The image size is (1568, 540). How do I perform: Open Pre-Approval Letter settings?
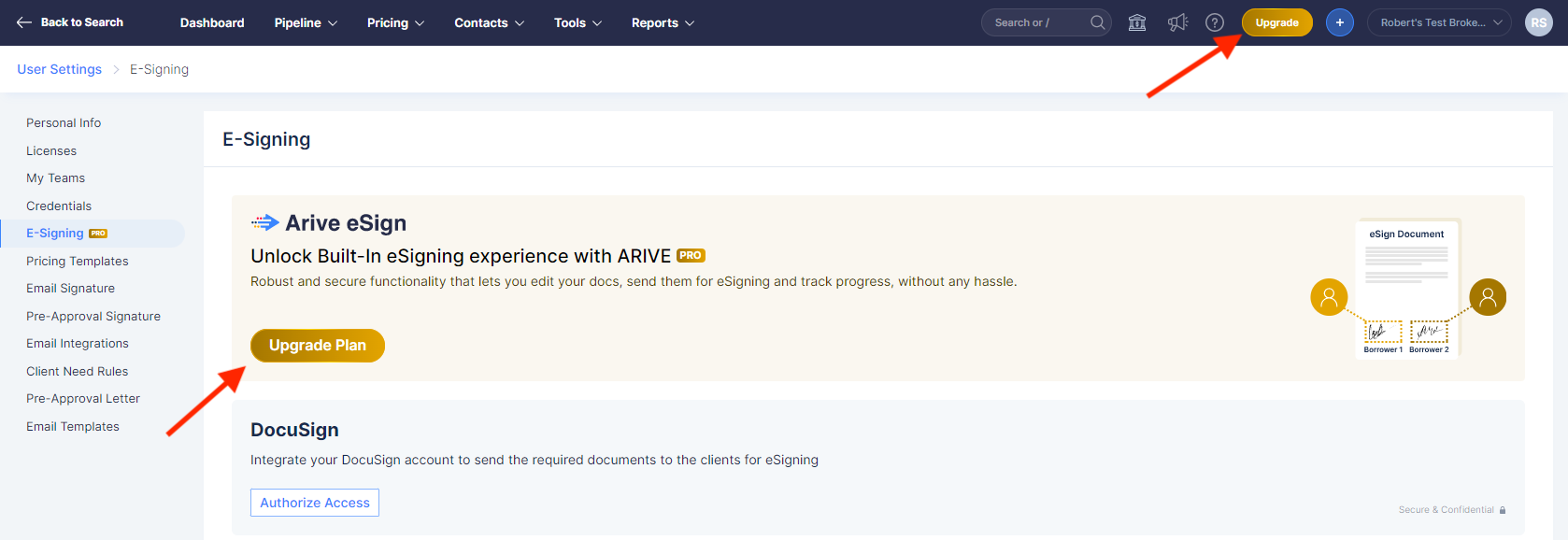tap(83, 399)
